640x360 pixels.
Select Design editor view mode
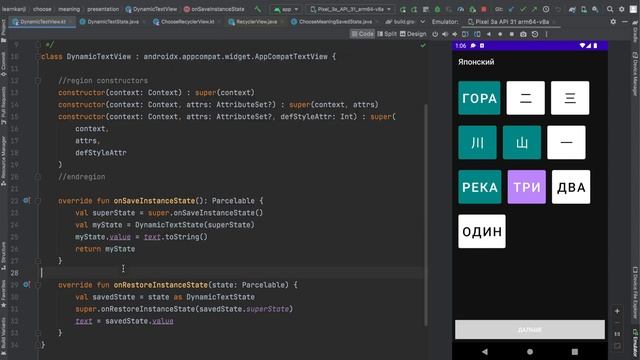413,34
